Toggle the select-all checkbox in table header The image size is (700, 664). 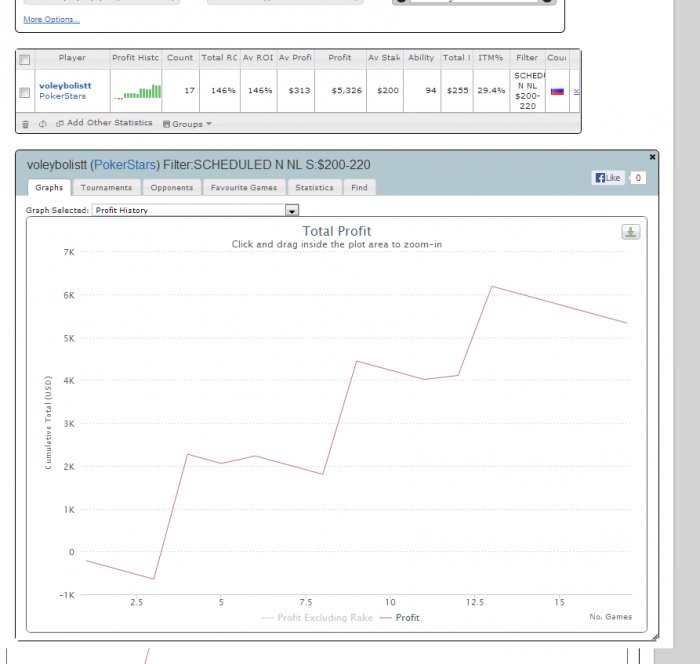click(x=25, y=59)
